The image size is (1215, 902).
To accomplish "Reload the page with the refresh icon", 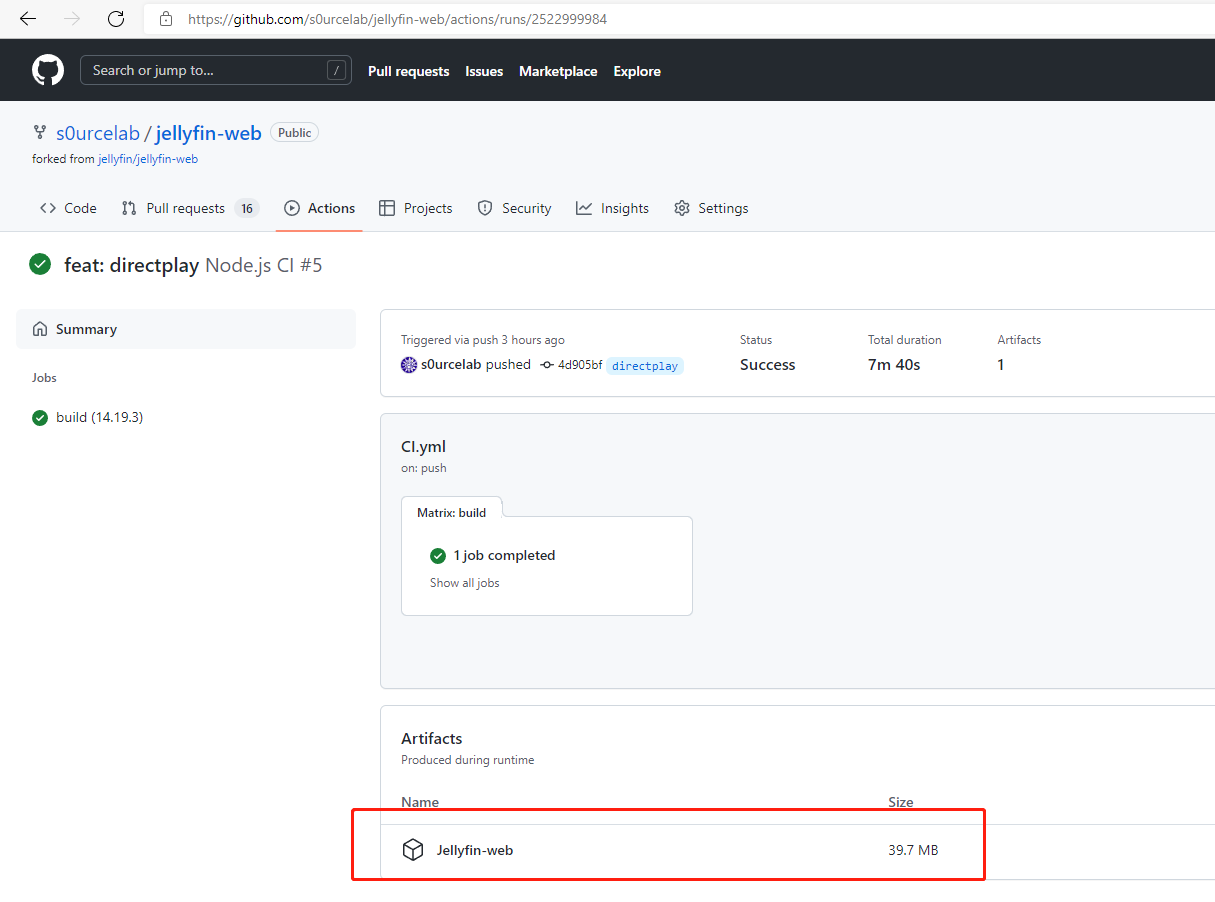I will point(116,19).
